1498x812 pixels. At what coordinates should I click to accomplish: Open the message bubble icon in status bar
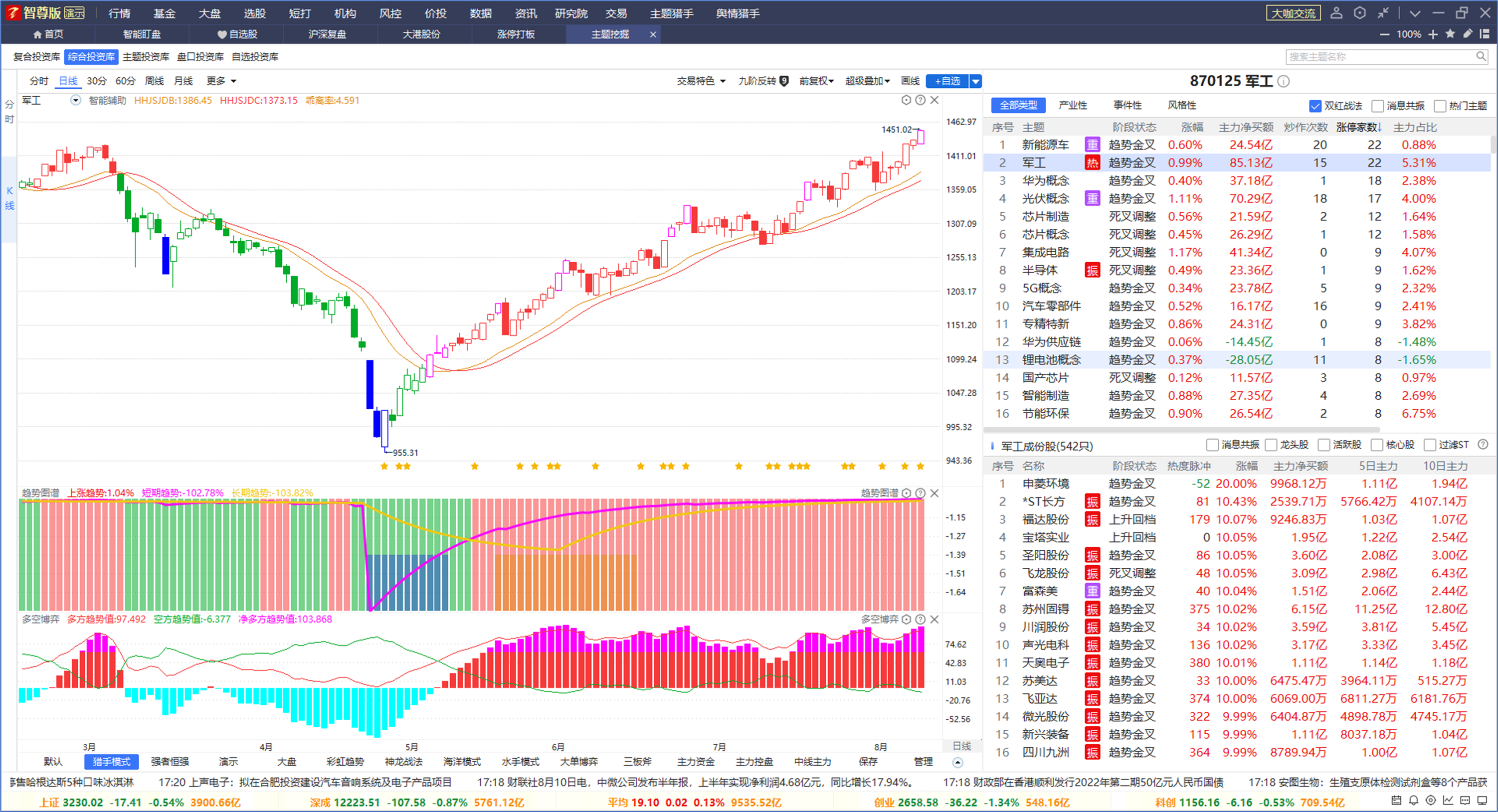click(x=1466, y=801)
